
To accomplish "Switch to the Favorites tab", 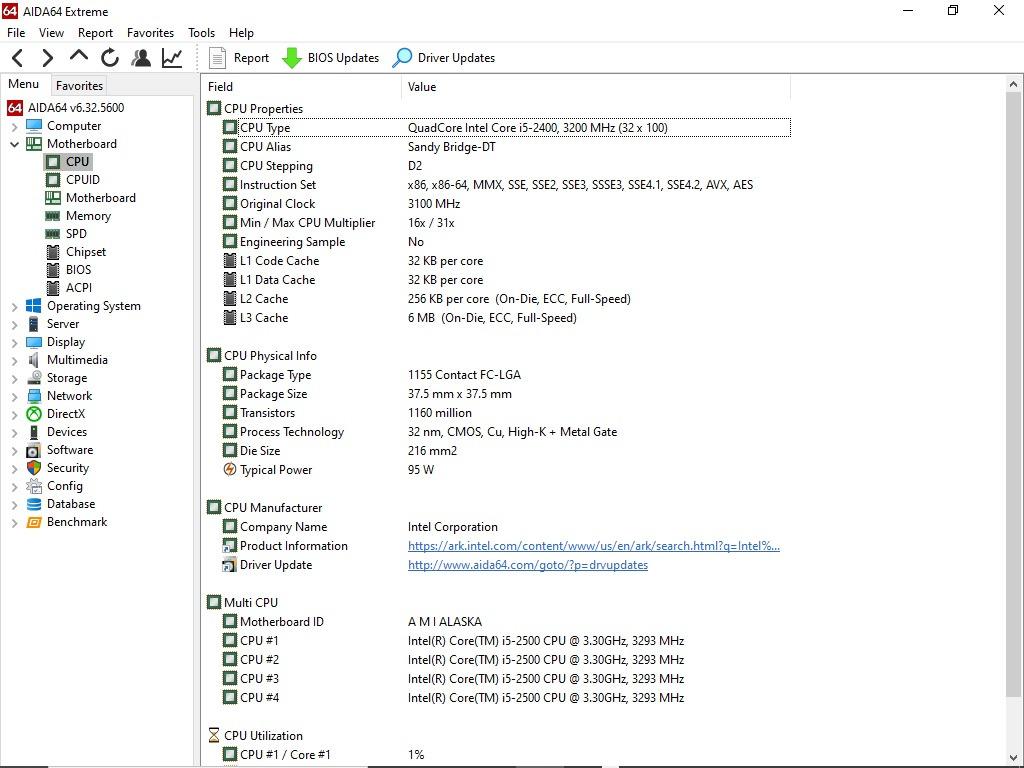I will [79, 86].
